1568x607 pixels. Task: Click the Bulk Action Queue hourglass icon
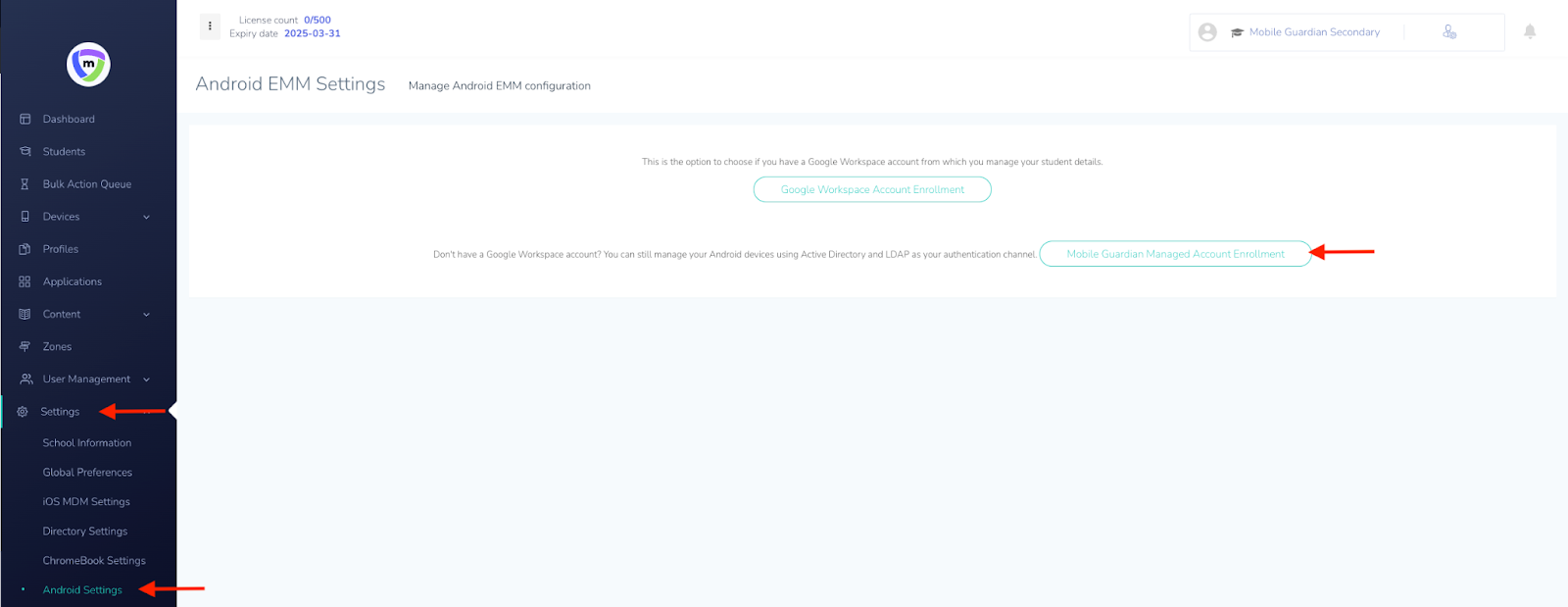(x=25, y=184)
